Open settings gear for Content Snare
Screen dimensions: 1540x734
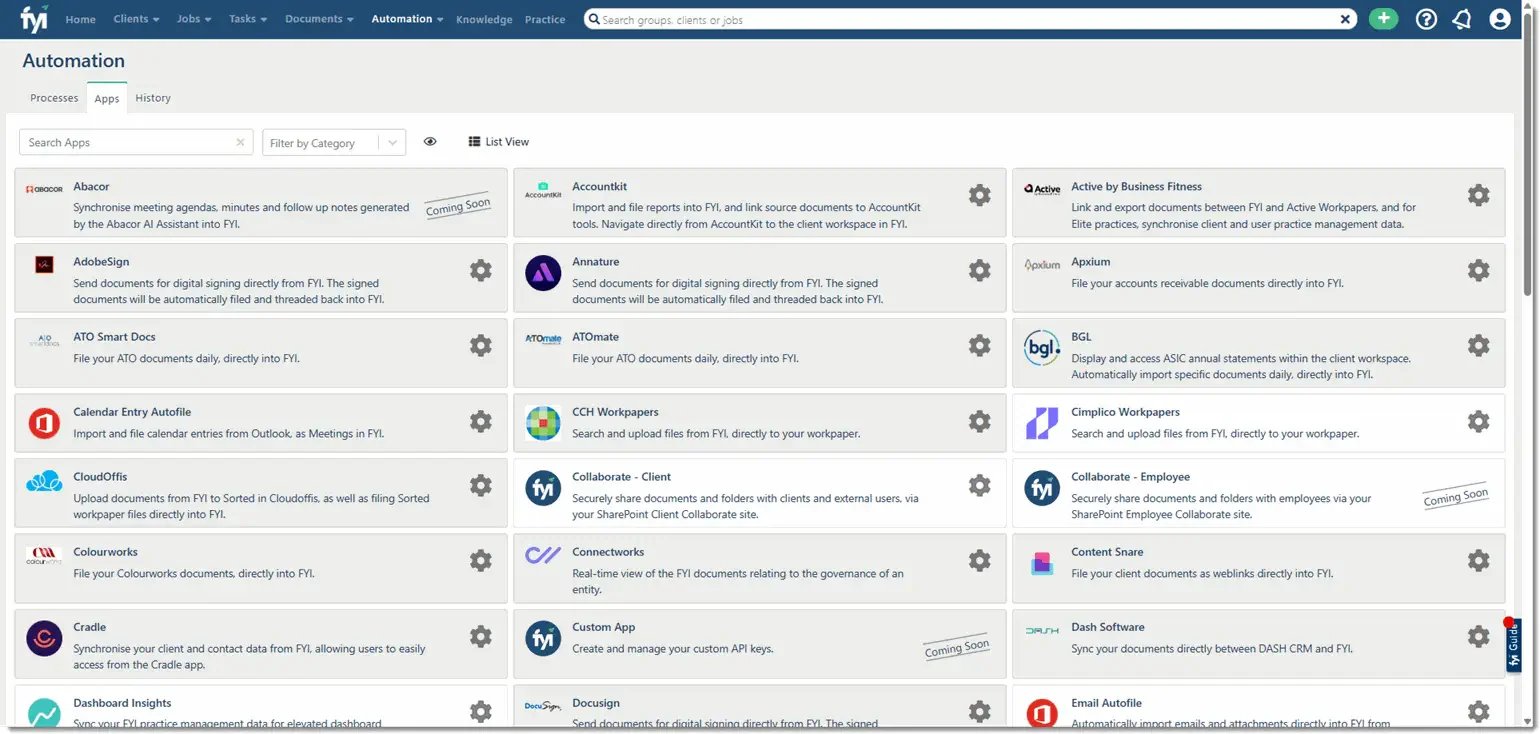tap(1479, 561)
